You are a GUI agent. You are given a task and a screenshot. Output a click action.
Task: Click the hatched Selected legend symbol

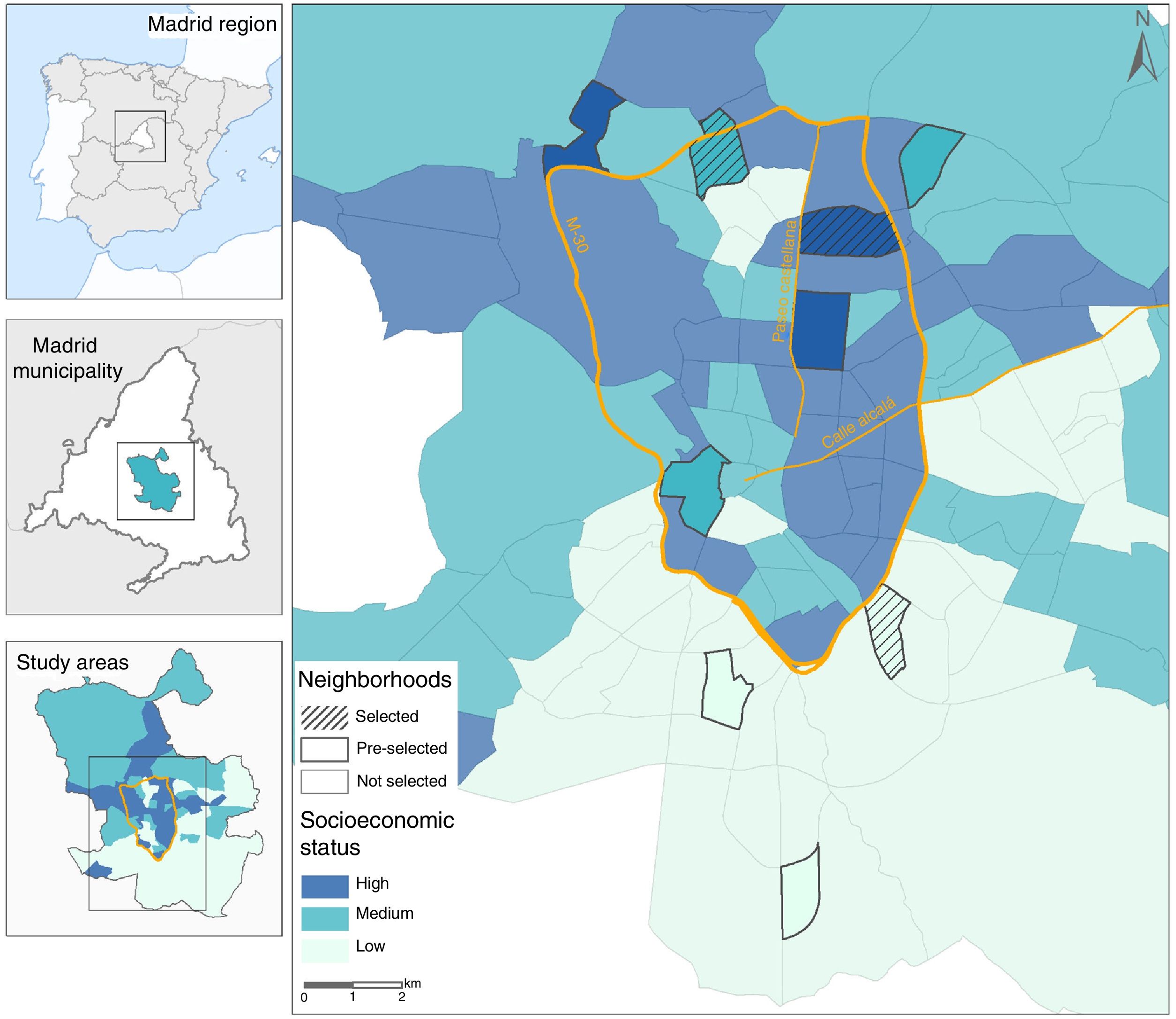click(324, 718)
